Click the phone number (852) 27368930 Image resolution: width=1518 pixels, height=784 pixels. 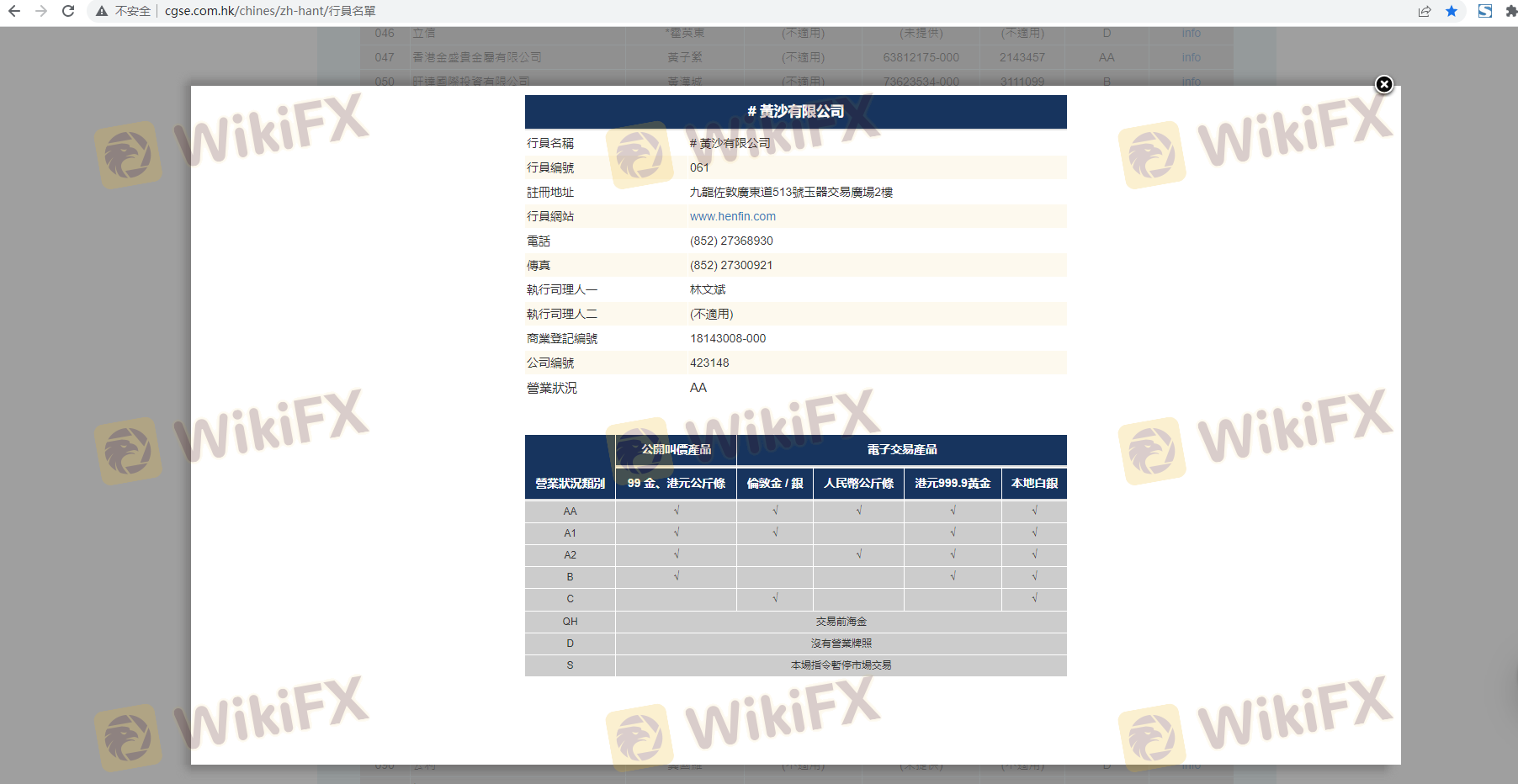(x=731, y=241)
